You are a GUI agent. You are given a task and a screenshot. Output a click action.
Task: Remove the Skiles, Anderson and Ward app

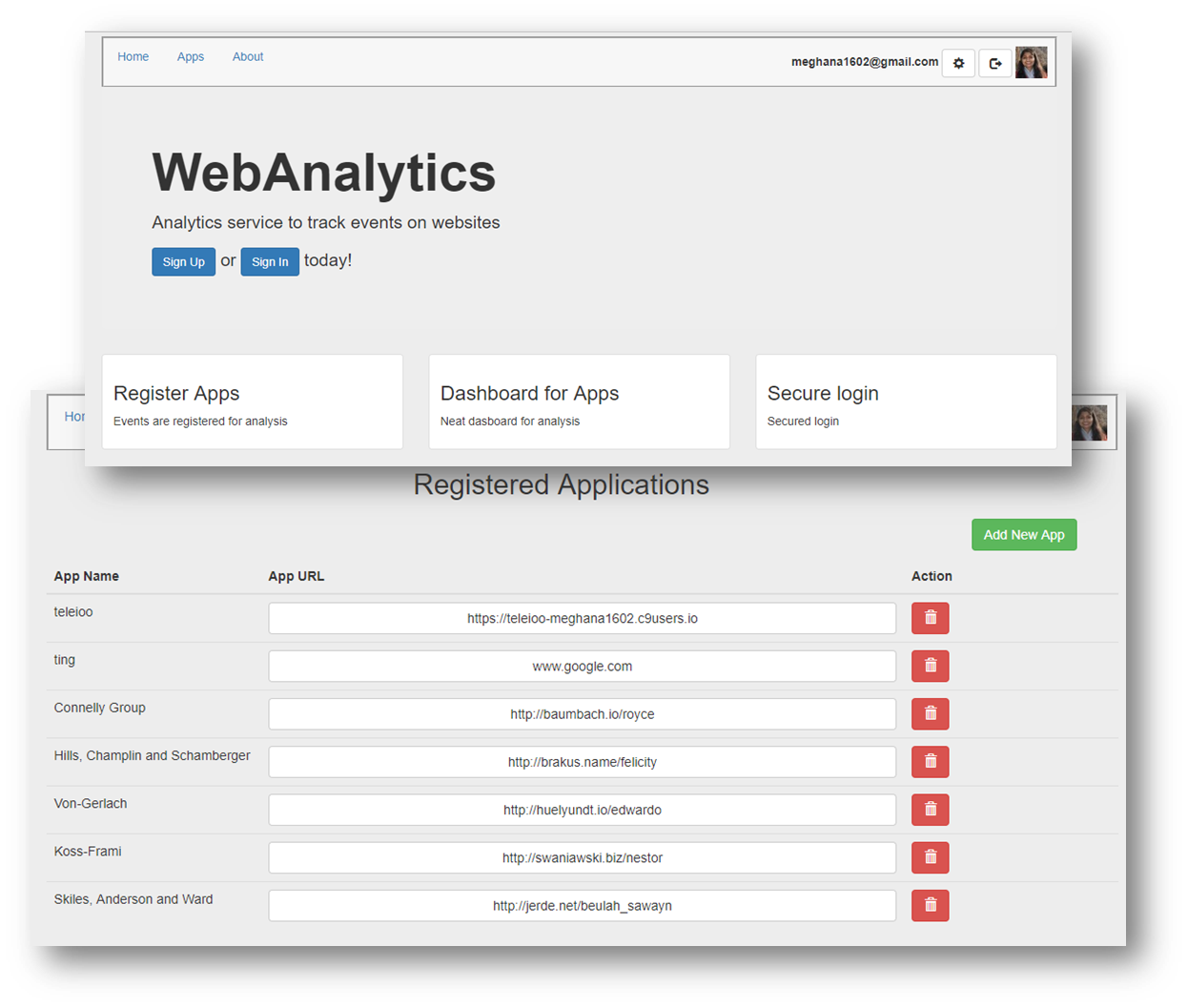[x=930, y=905]
